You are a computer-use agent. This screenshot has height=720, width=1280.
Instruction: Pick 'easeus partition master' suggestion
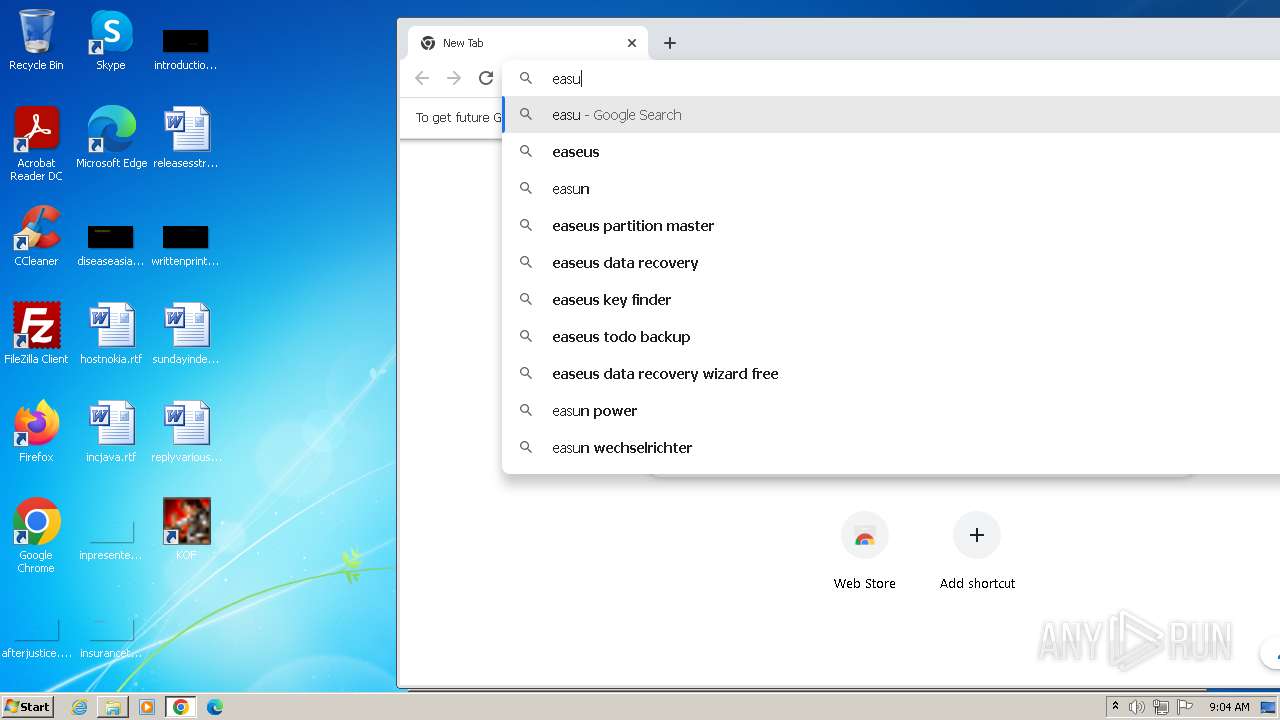coord(891,226)
